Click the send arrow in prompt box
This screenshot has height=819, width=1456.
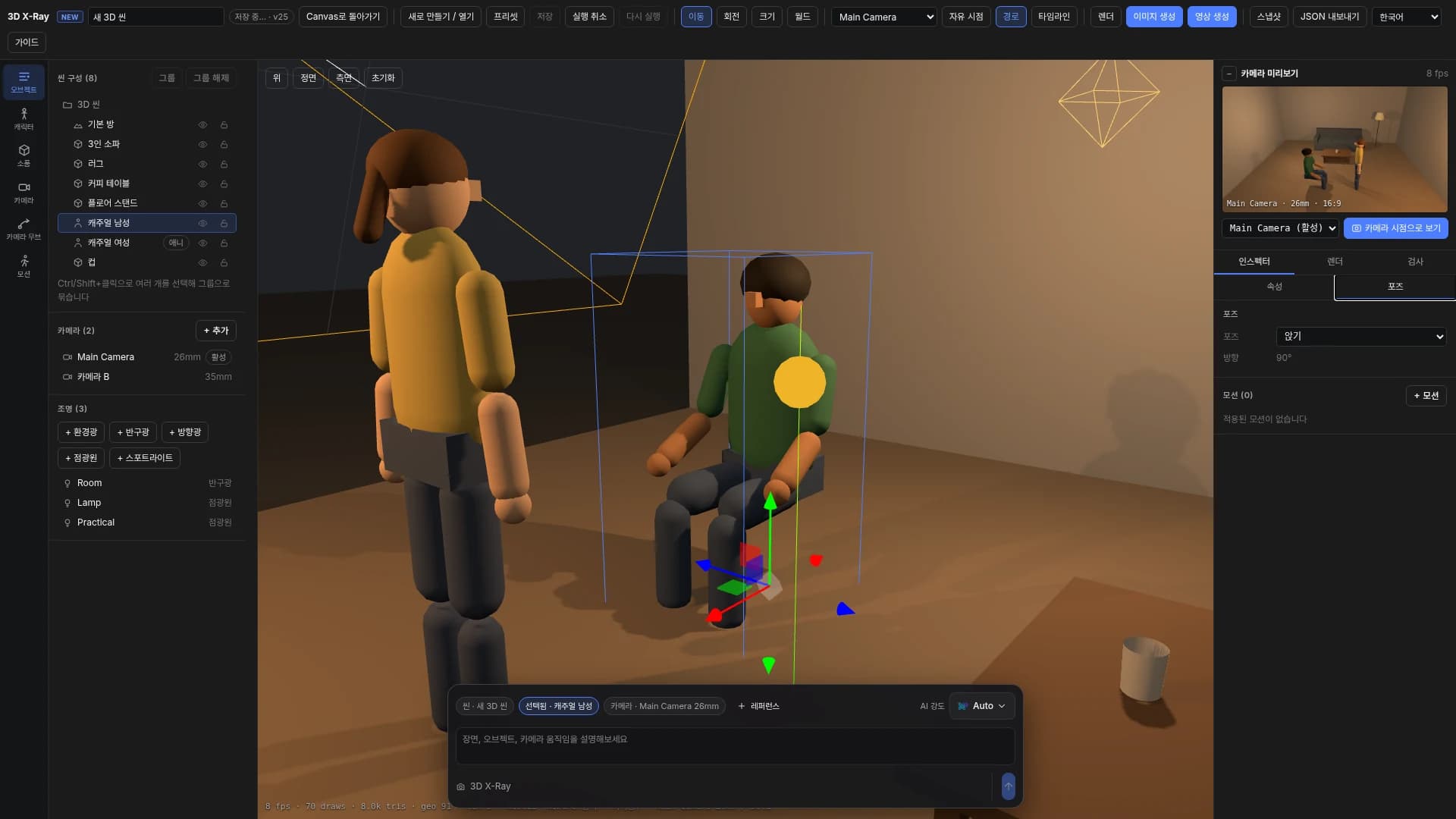coord(1008,786)
